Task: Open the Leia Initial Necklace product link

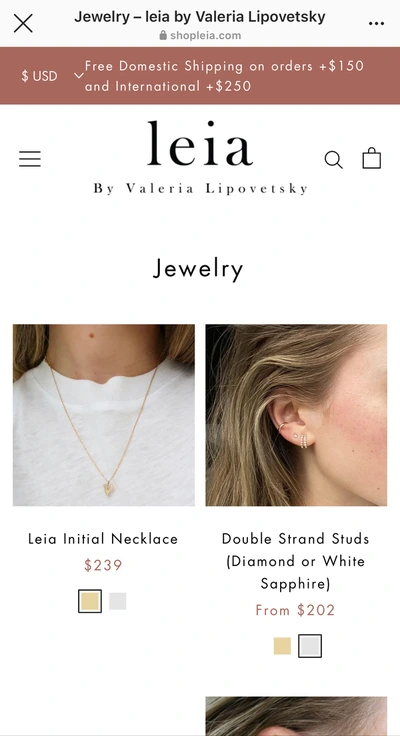Action: point(103,538)
